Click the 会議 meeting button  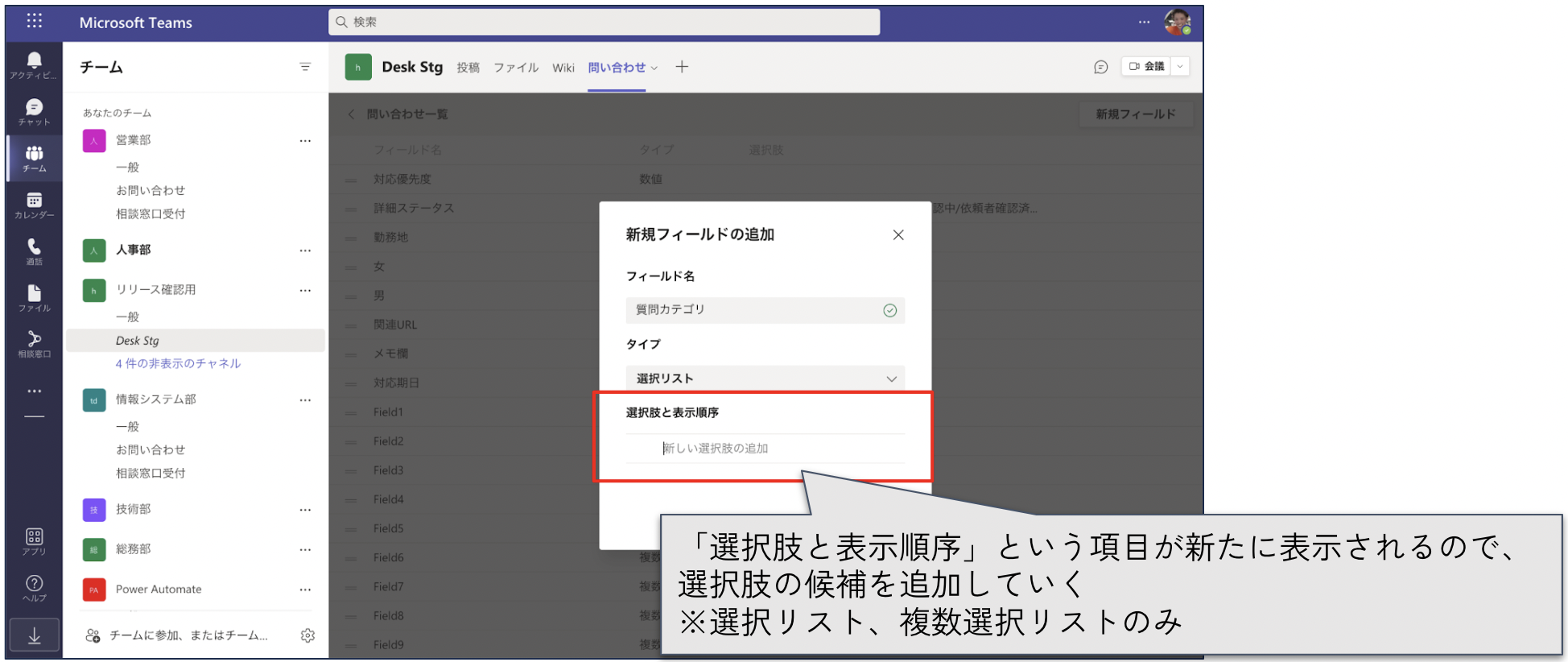pyautogui.click(x=1147, y=67)
